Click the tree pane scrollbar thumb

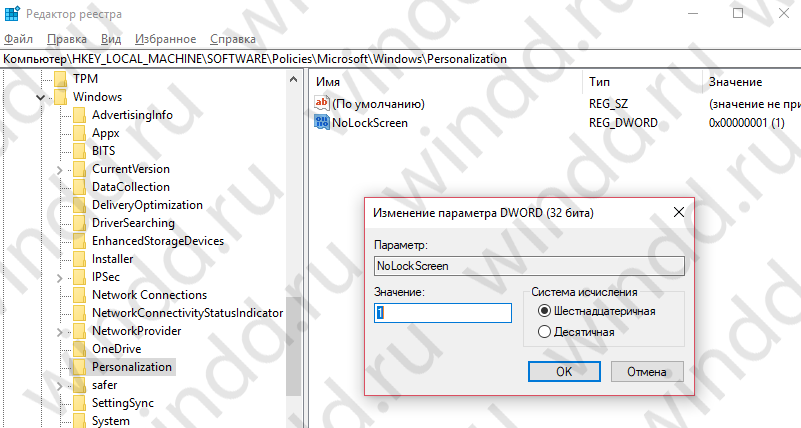coord(293,347)
